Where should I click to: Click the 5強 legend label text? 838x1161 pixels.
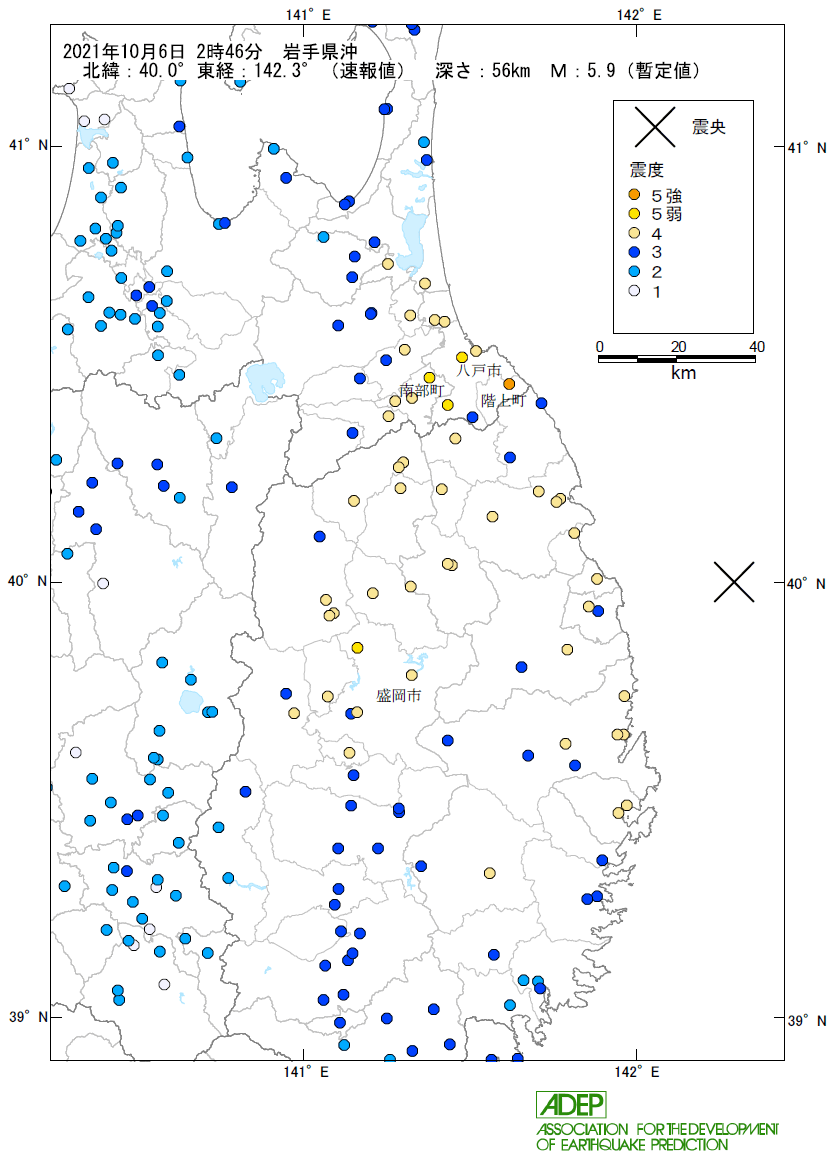666,196
